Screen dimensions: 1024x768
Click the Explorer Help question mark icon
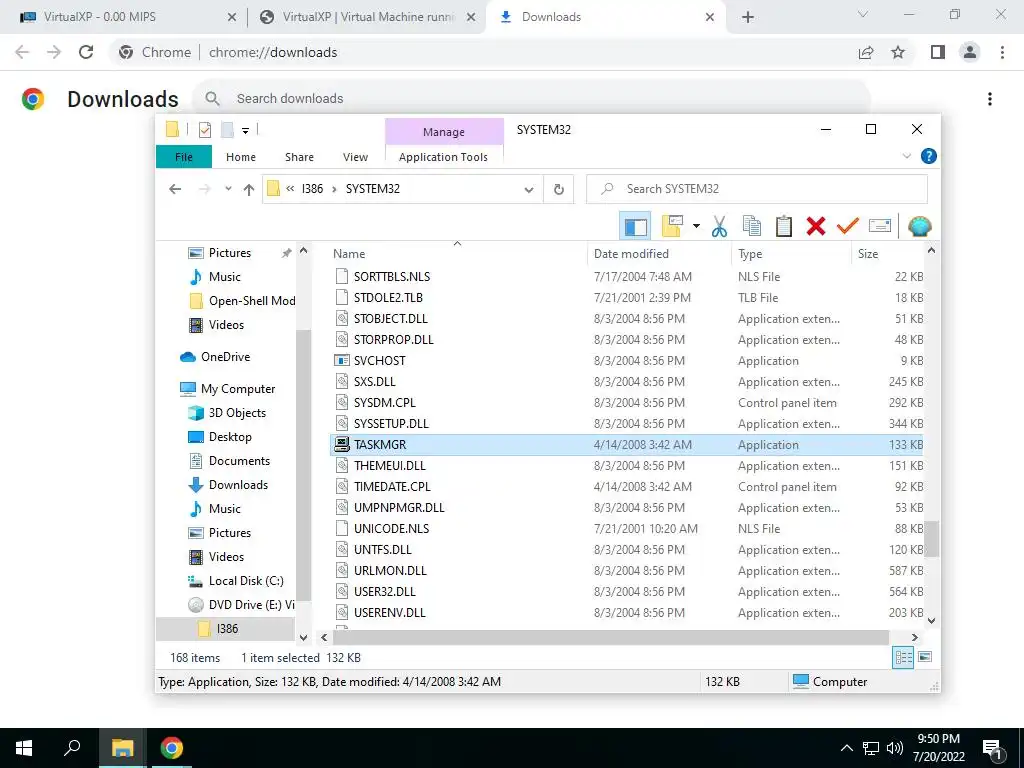(x=928, y=156)
